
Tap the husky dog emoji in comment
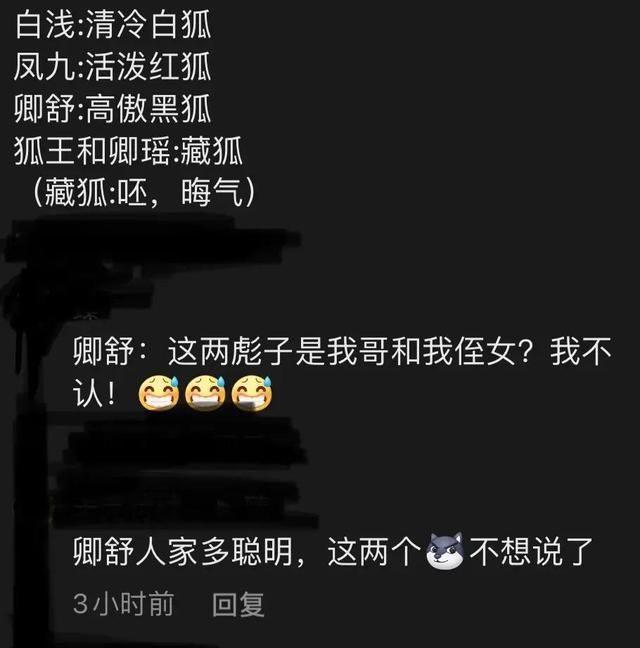(445, 551)
